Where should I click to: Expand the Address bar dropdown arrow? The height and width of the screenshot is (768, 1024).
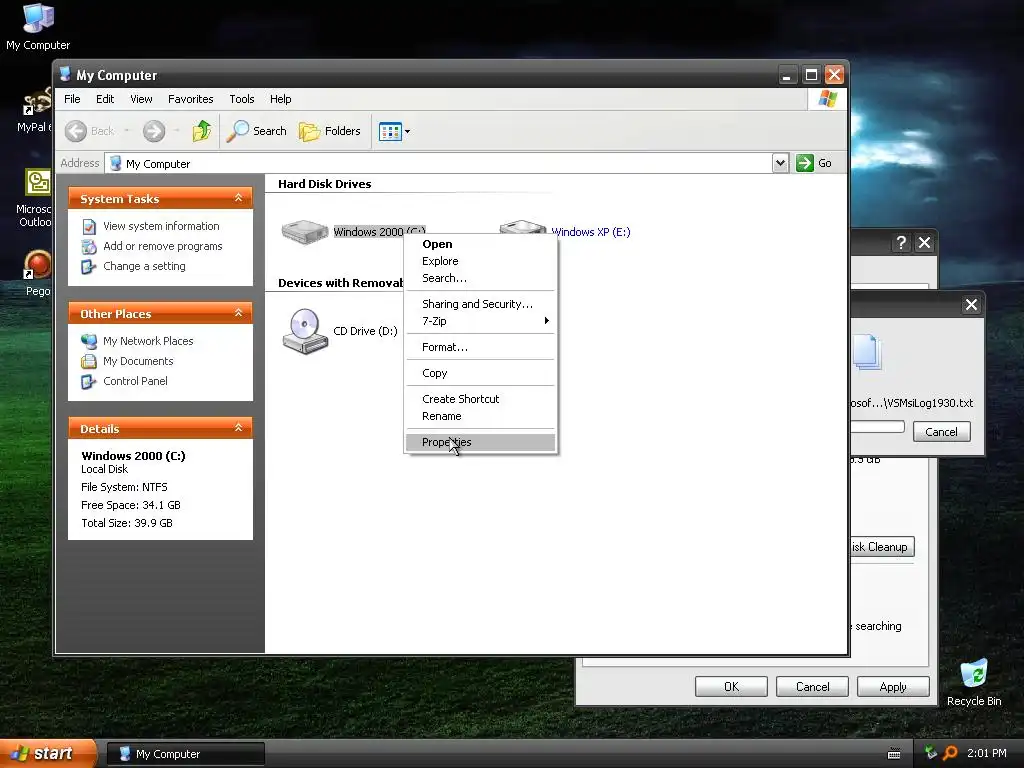(x=780, y=163)
